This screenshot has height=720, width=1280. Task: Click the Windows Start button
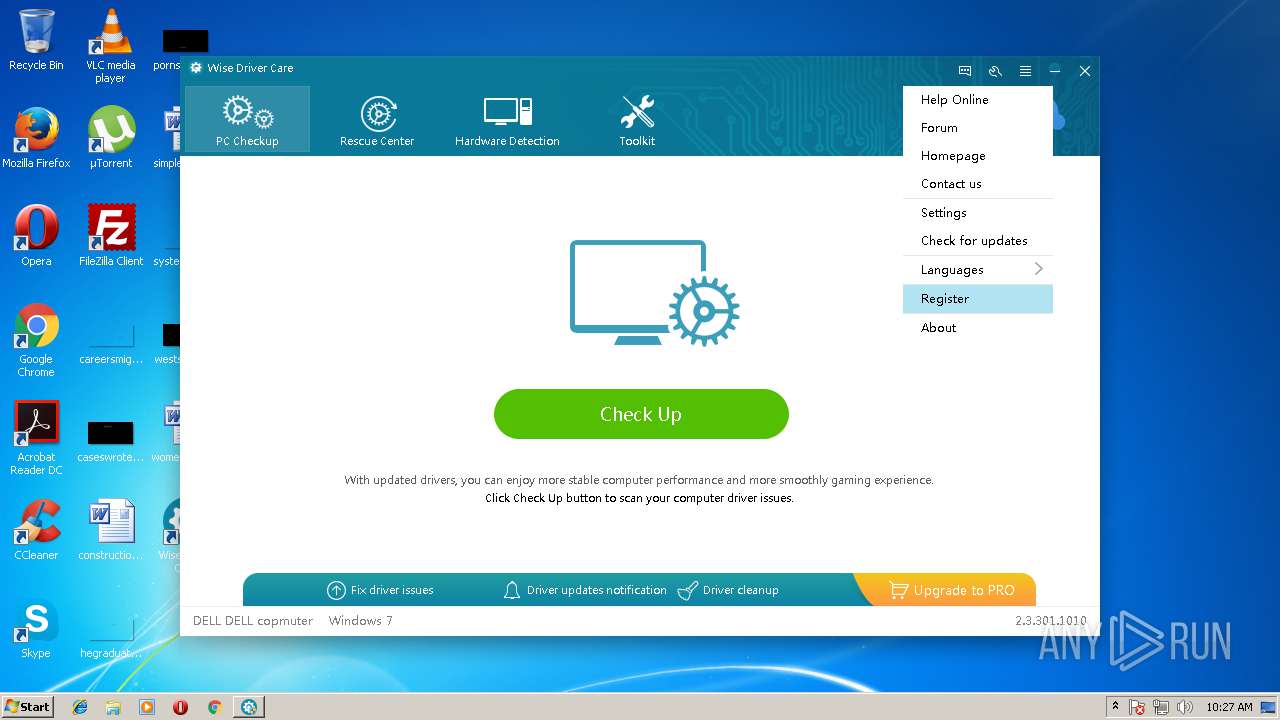pos(27,706)
